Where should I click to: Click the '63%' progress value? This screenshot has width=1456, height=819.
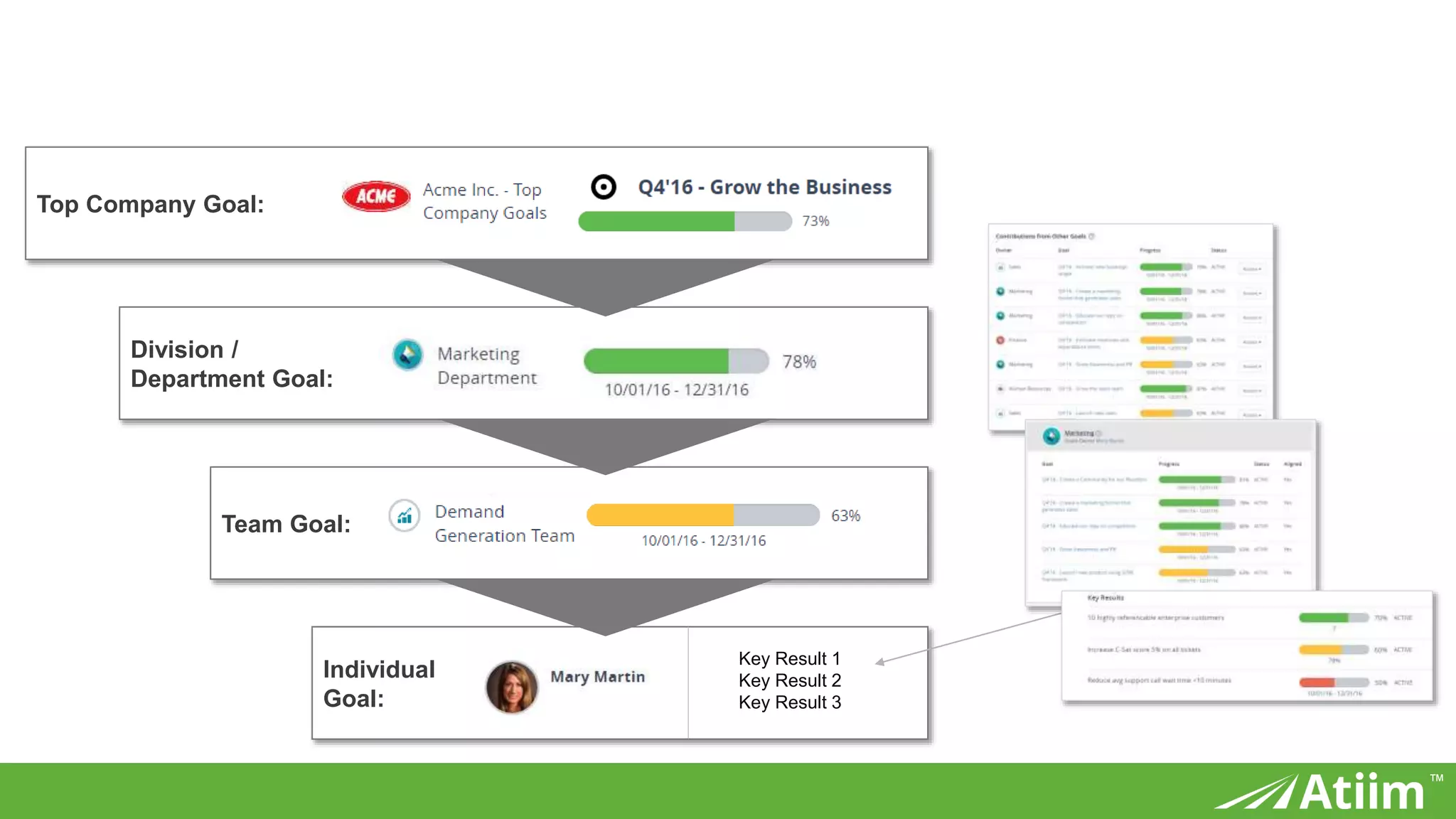point(845,515)
